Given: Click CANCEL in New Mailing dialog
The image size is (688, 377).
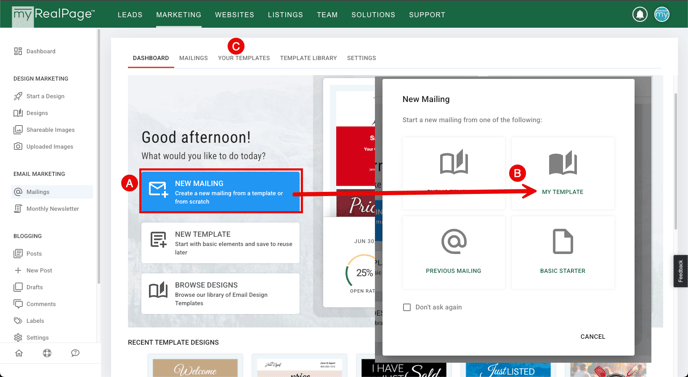Looking at the screenshot, I should pyautogui.click(x=592, y=337).
